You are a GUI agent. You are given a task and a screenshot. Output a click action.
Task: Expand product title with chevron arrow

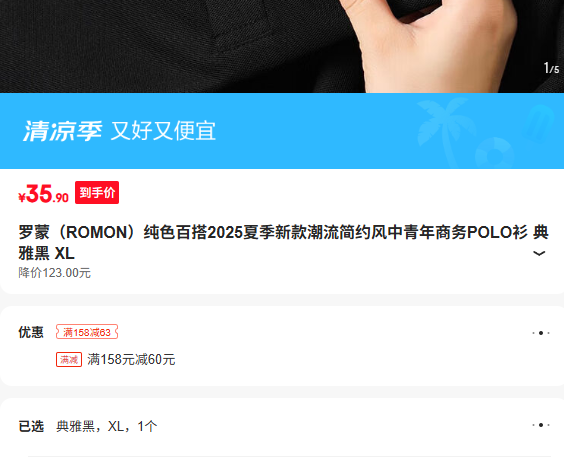(x=539, y=253)
